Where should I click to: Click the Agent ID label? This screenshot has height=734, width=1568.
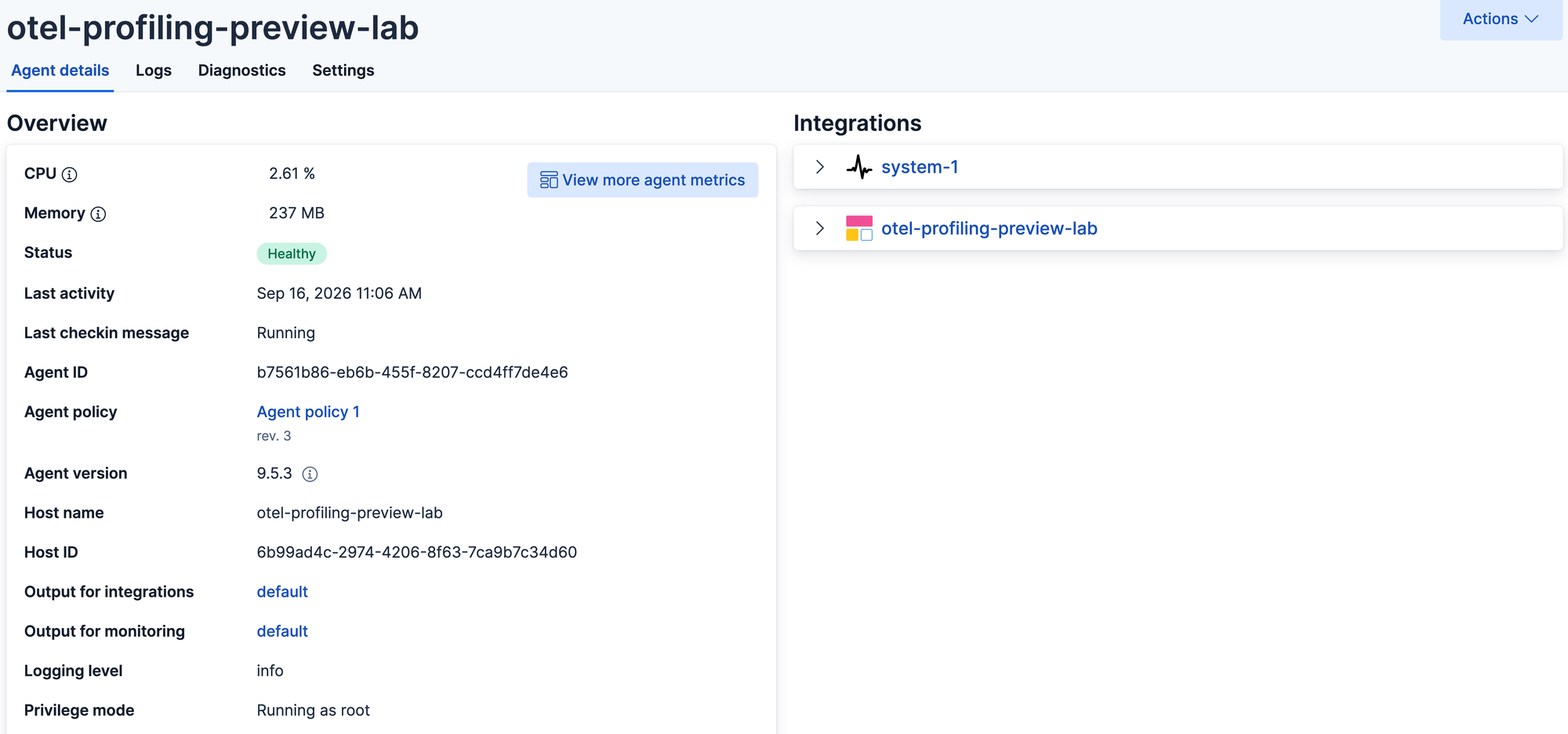click(x=56, y=372)
